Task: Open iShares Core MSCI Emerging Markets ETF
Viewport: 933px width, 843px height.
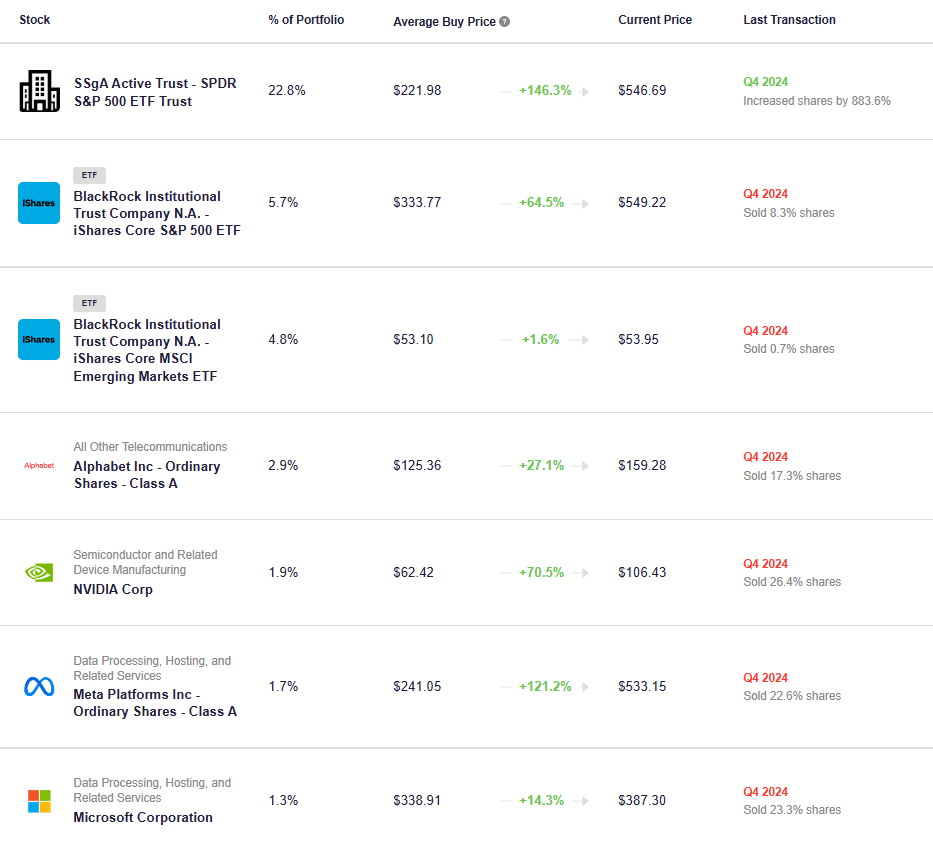Action: 146,350
